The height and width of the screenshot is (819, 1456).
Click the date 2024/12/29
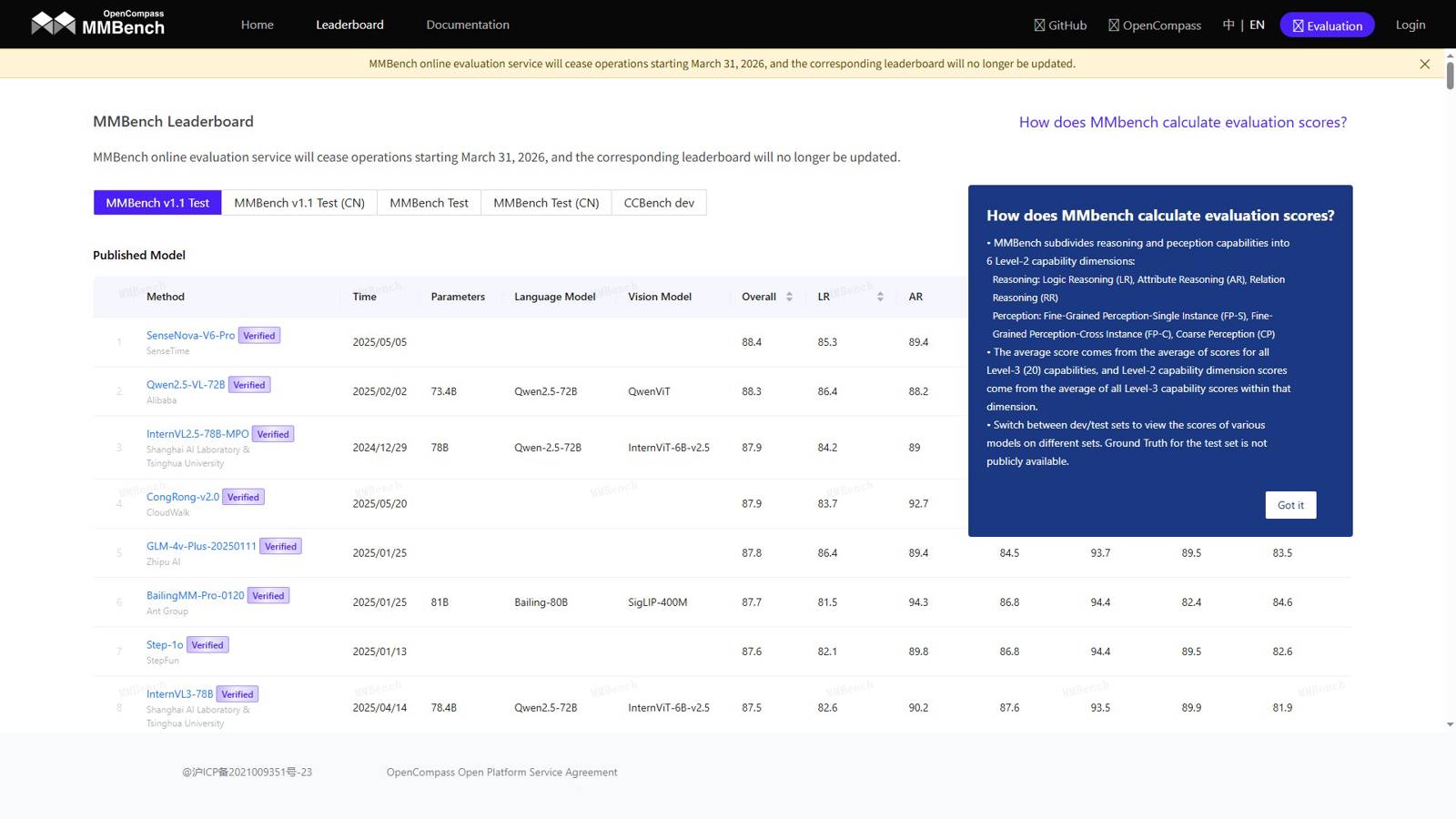[379, 448]
